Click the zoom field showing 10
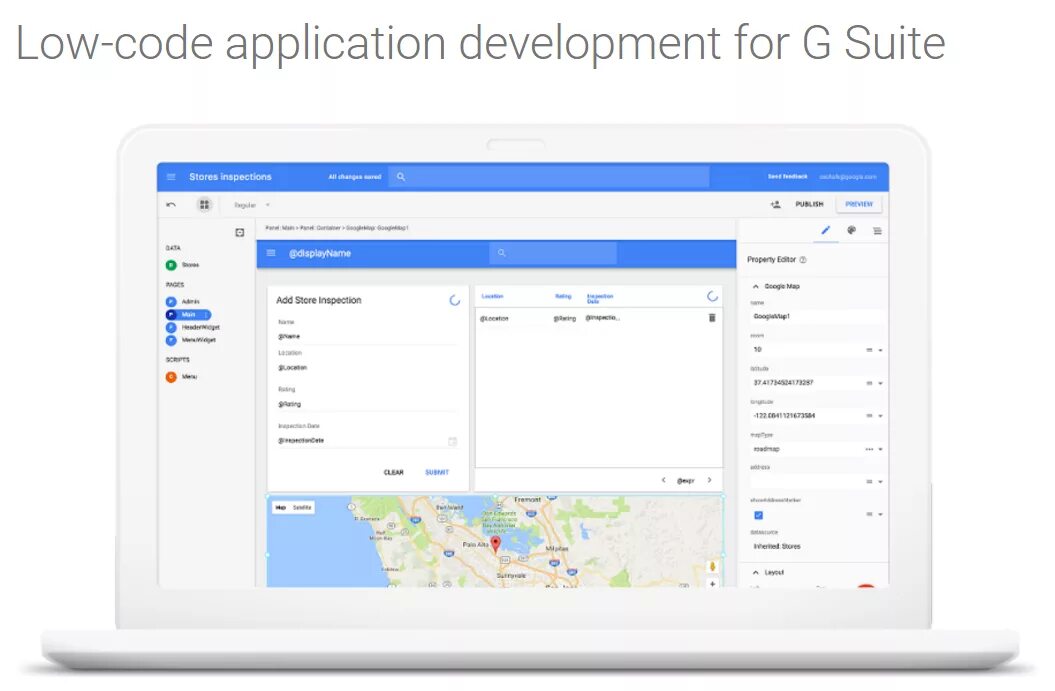 pyautogui.click(x=805, y=350)
